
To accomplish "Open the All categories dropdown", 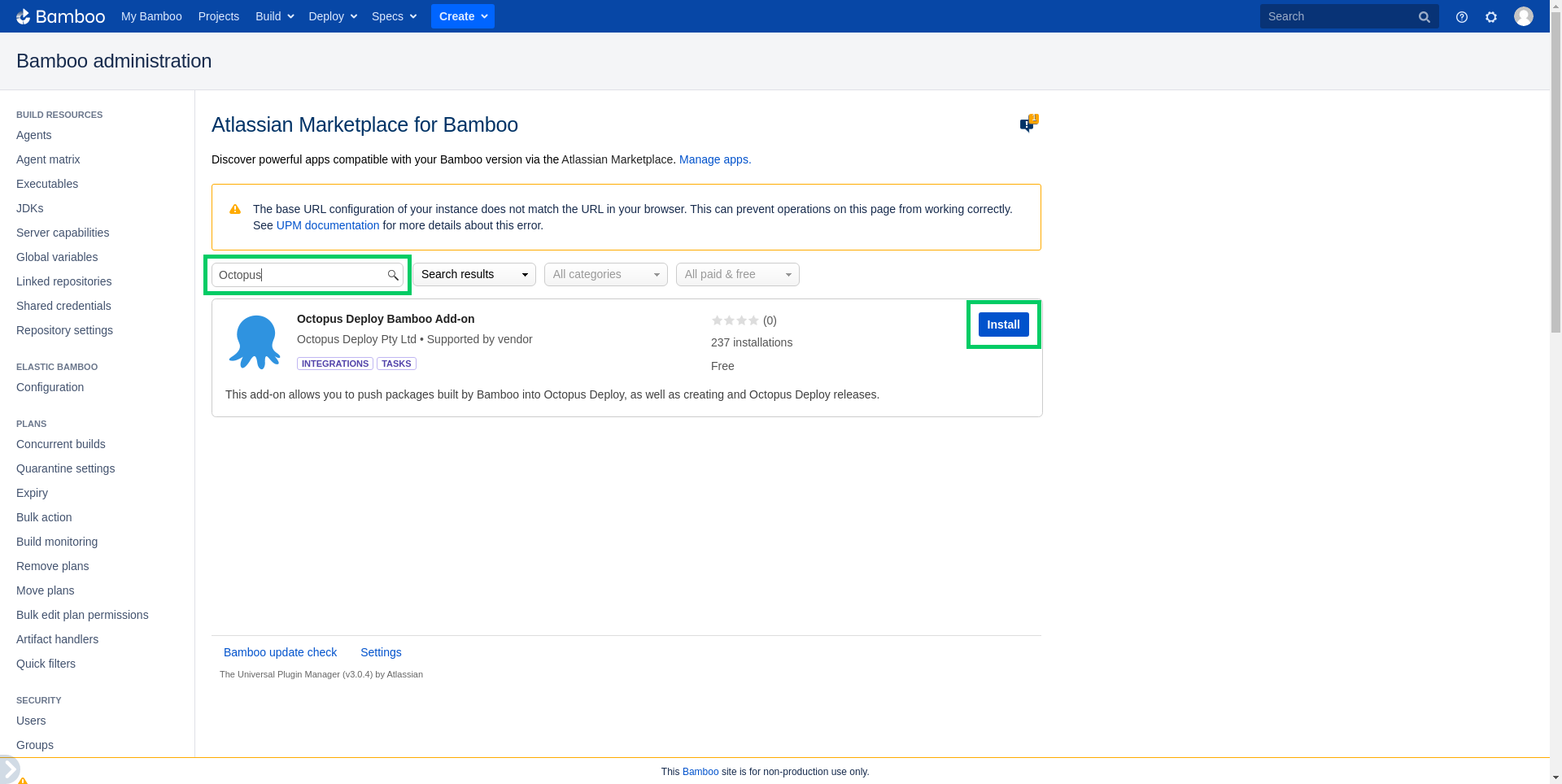I will pos(606,274).
